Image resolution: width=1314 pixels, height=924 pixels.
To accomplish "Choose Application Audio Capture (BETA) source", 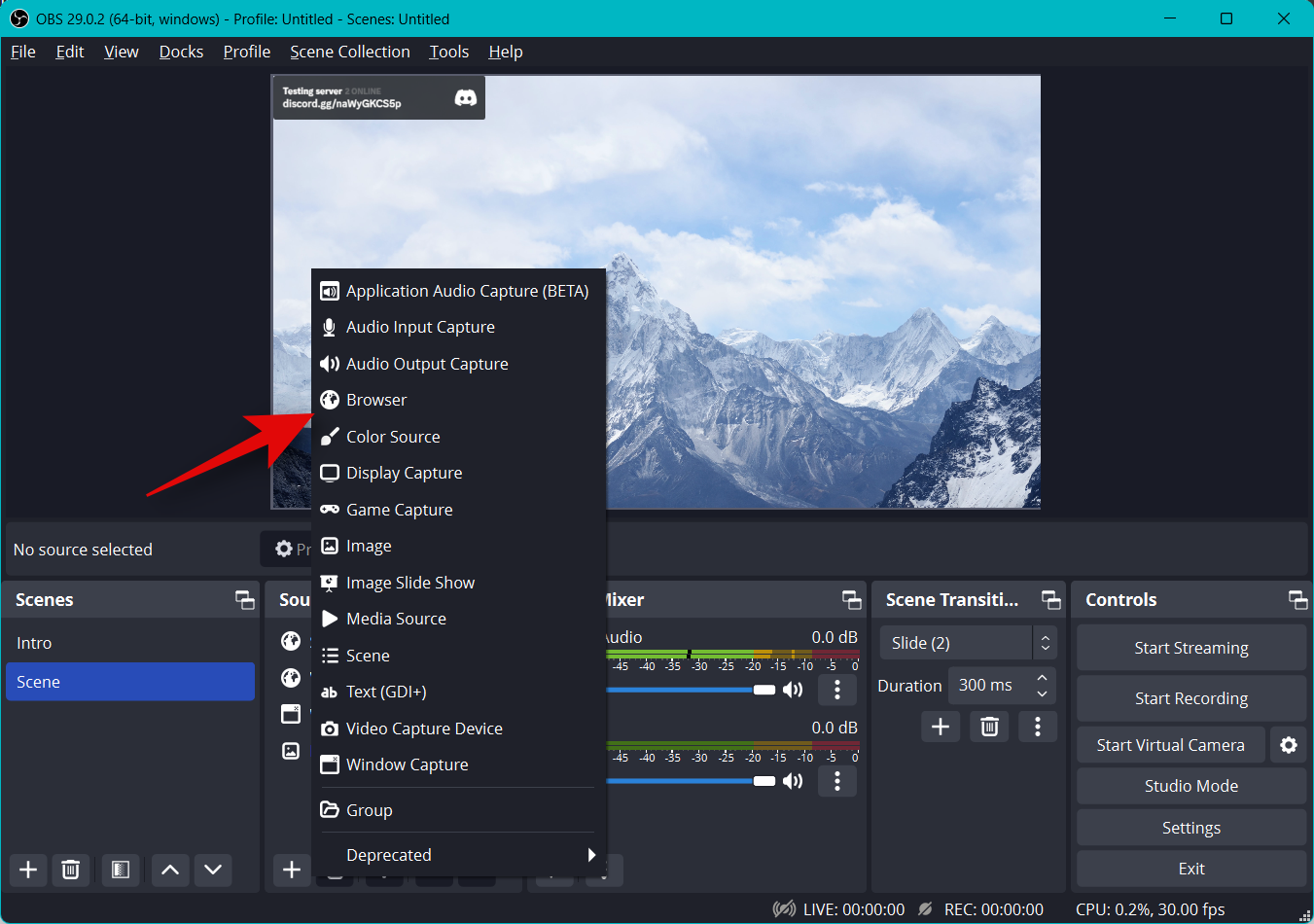I will (458, 291).
